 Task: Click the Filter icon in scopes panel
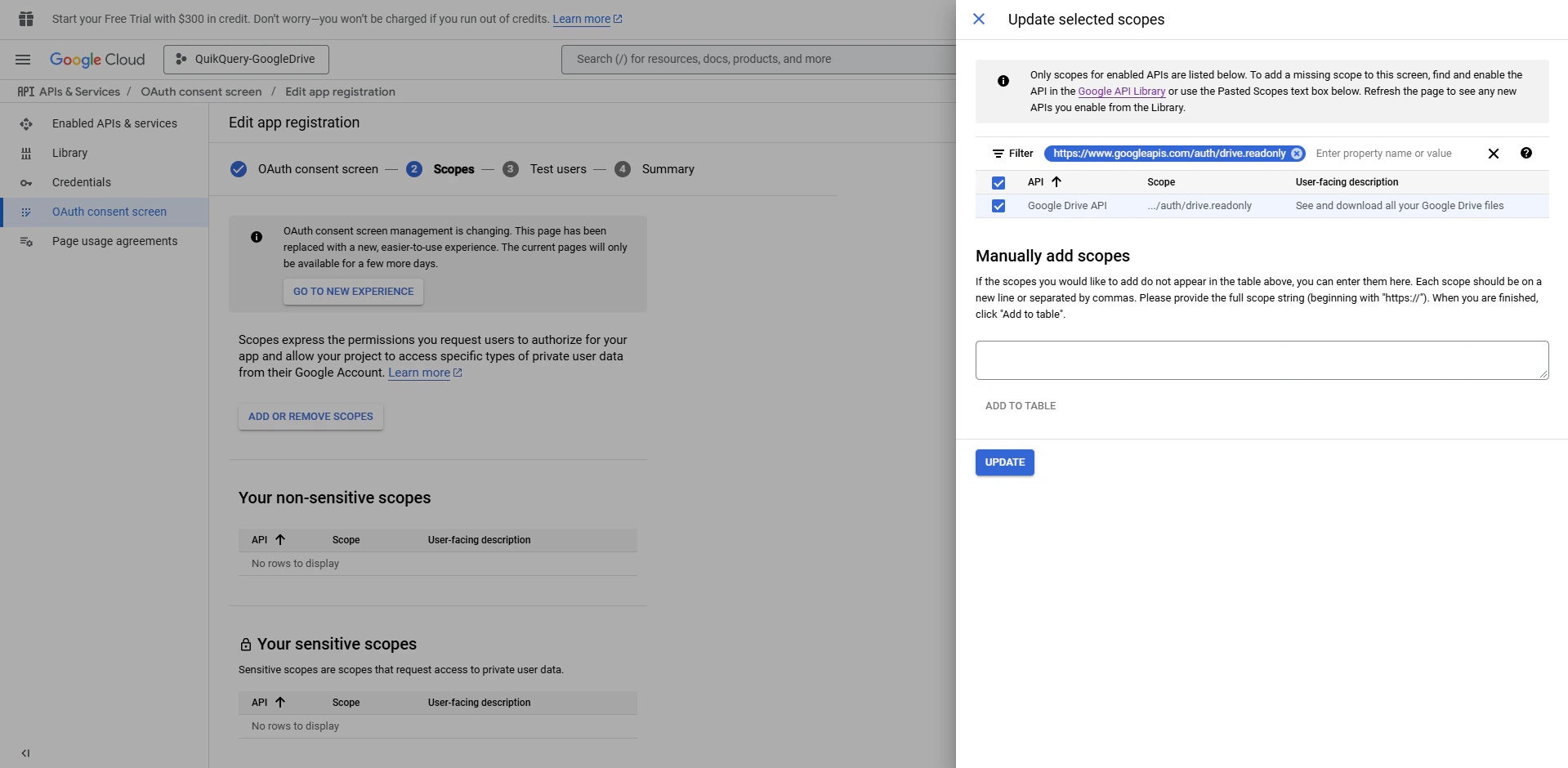[x=999, y=153]
